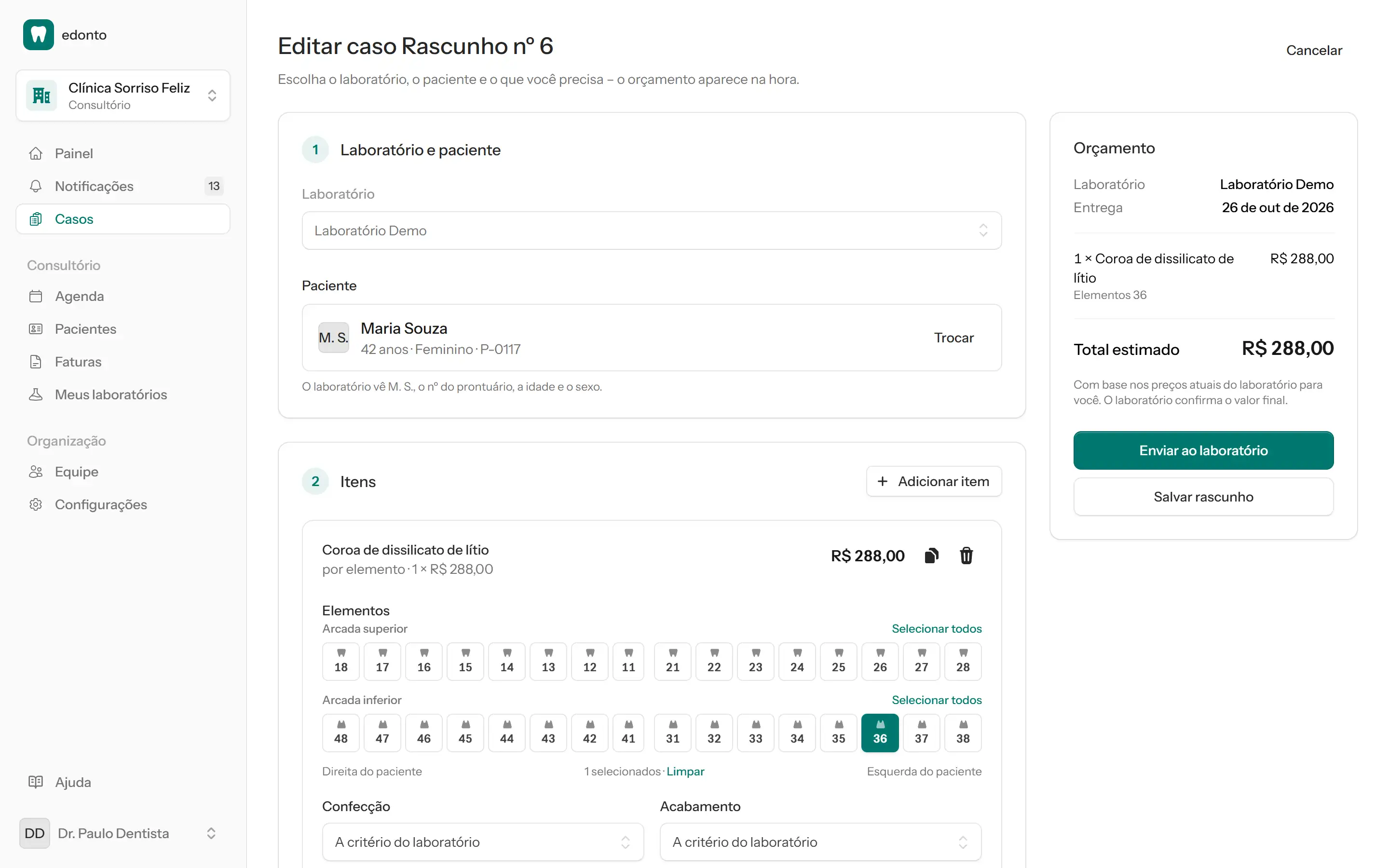Screen dimensions: 1389x868
Task: Open Notificações in the sidebar
Action: coord(123,186)
